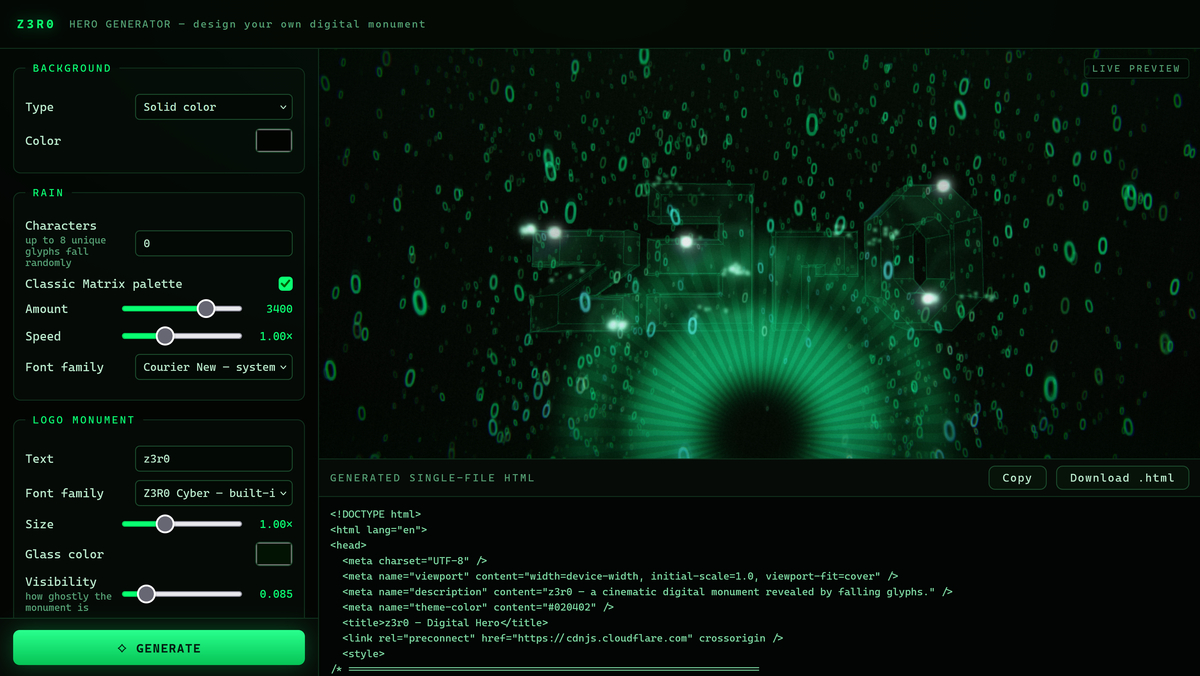Image resolution: width=1200 pixels, height=676 pixels.
Task: Click the <style> code line
Action: [x=363, y=654]
